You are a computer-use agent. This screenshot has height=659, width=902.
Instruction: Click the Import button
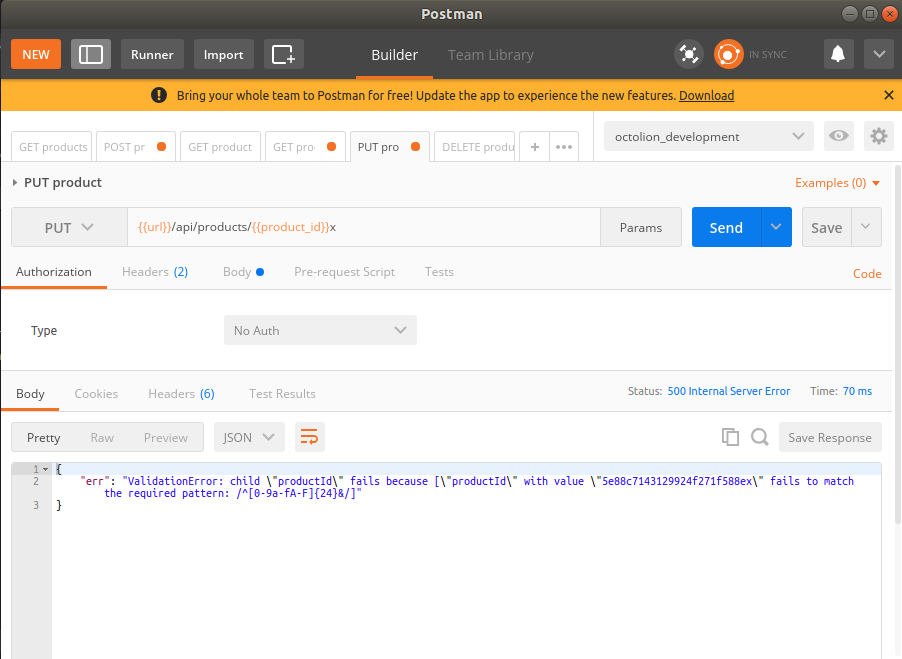coord(223,55)
